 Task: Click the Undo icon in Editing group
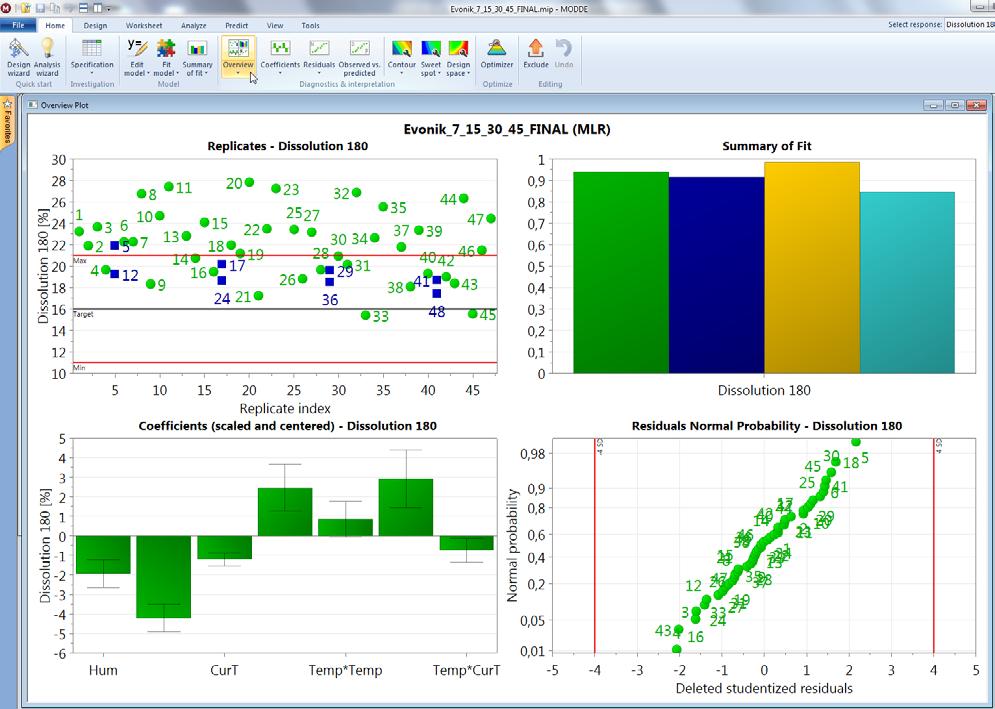(x=563, y=48)
